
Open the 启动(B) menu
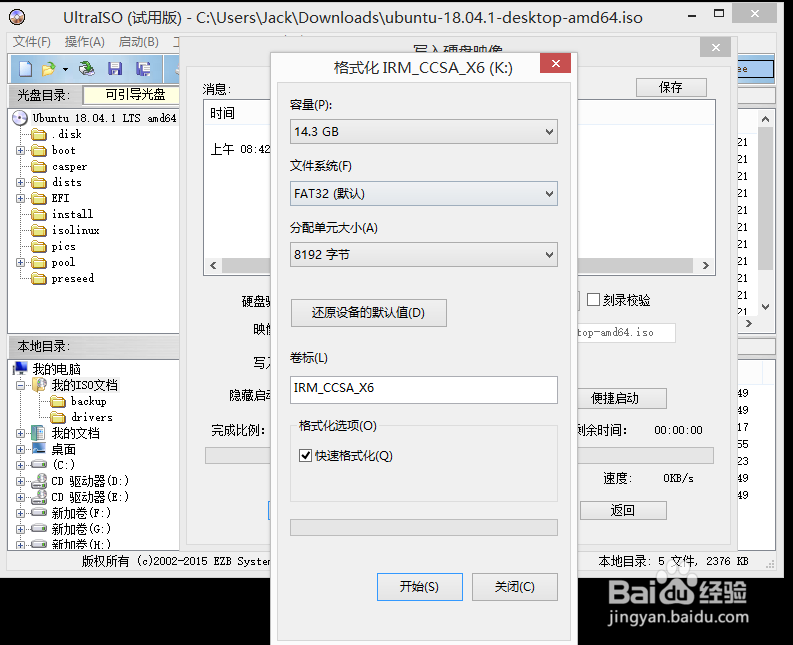[139, 41]
